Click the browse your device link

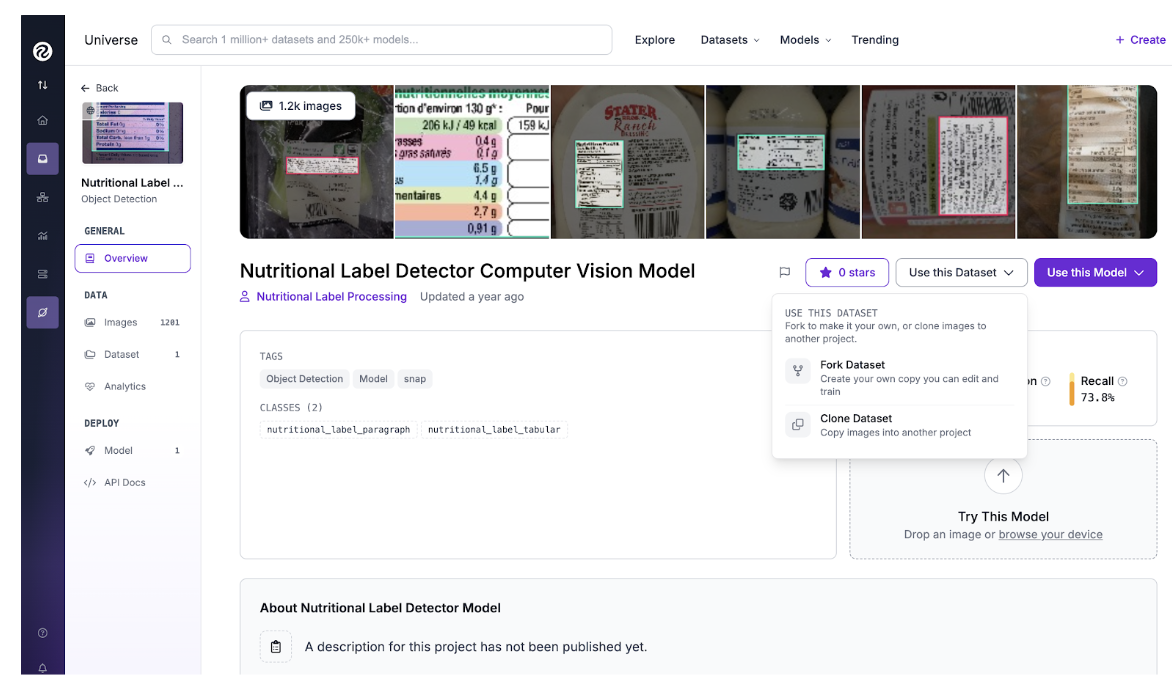point(1050,535)
